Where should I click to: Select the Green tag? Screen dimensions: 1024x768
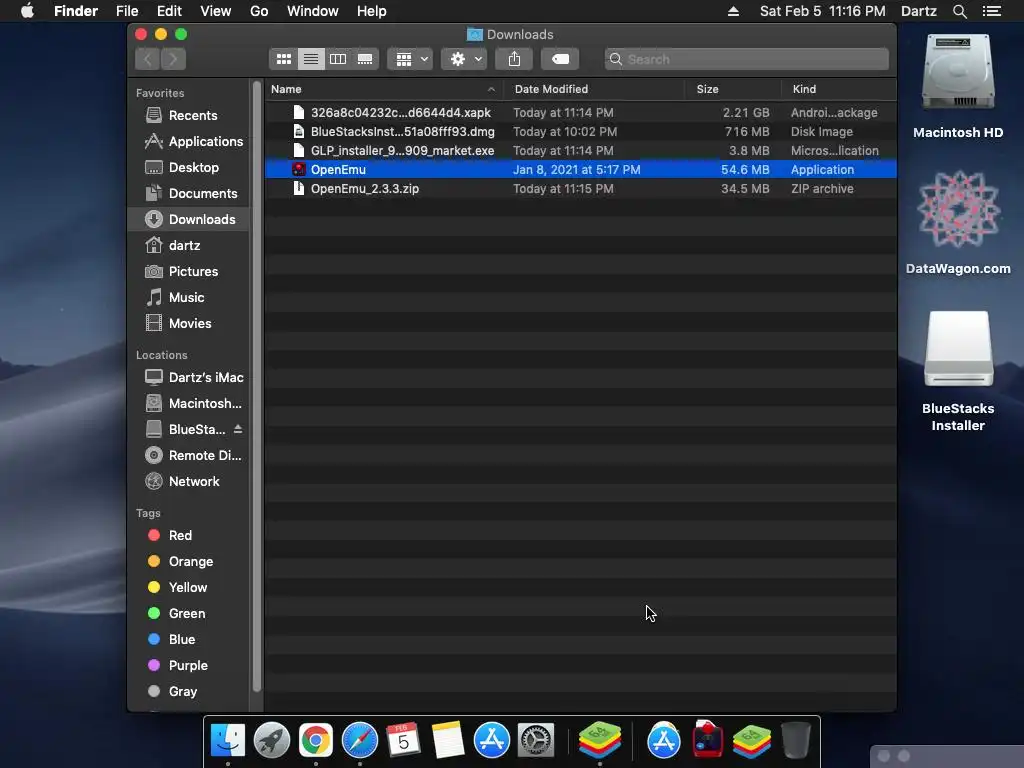189,614
